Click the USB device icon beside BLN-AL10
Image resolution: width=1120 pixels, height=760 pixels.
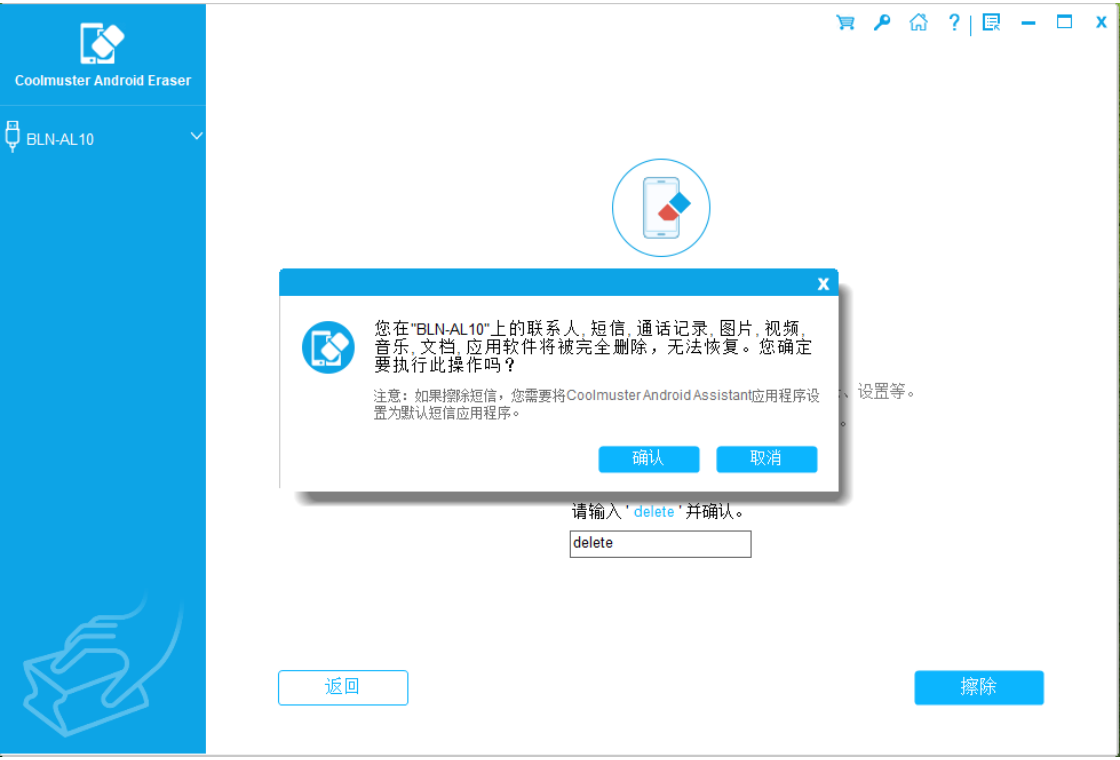click(13, 137)
